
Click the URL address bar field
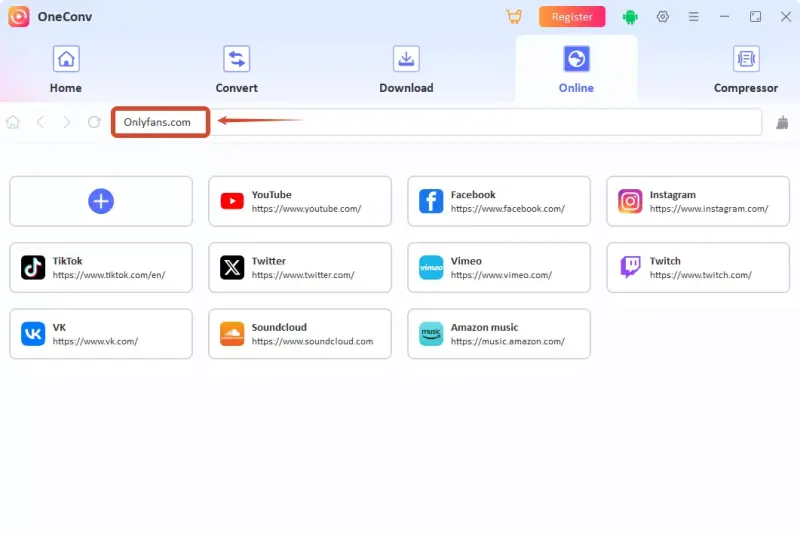pyautogui.click(x=437, y=122)
